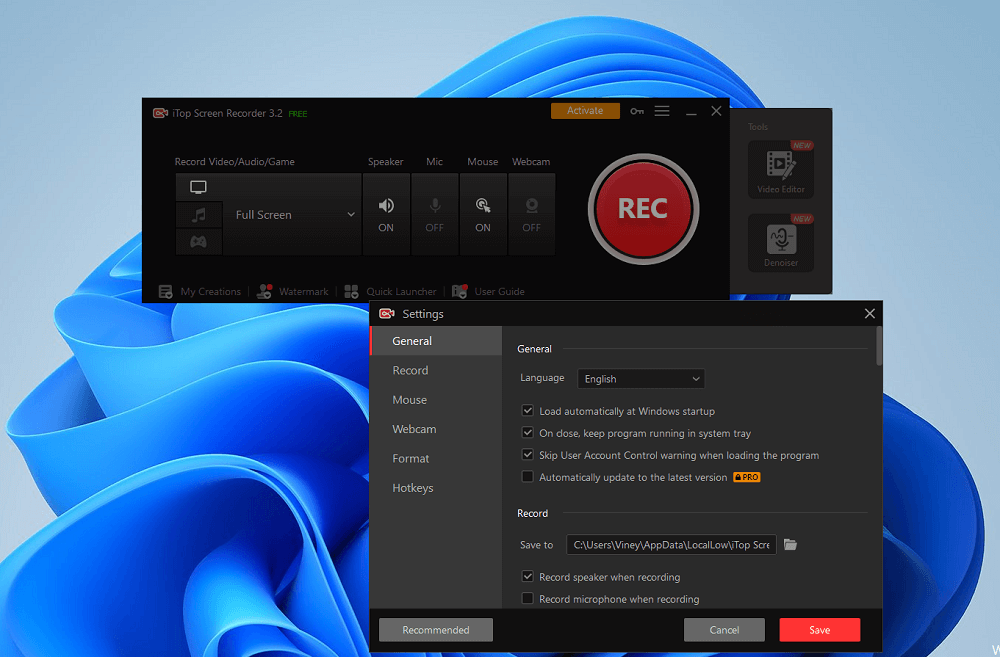The height and width of the screenshot is (657, 1000).
Task: Select the Mouse settings tab
Action: (x=436, y=400)
